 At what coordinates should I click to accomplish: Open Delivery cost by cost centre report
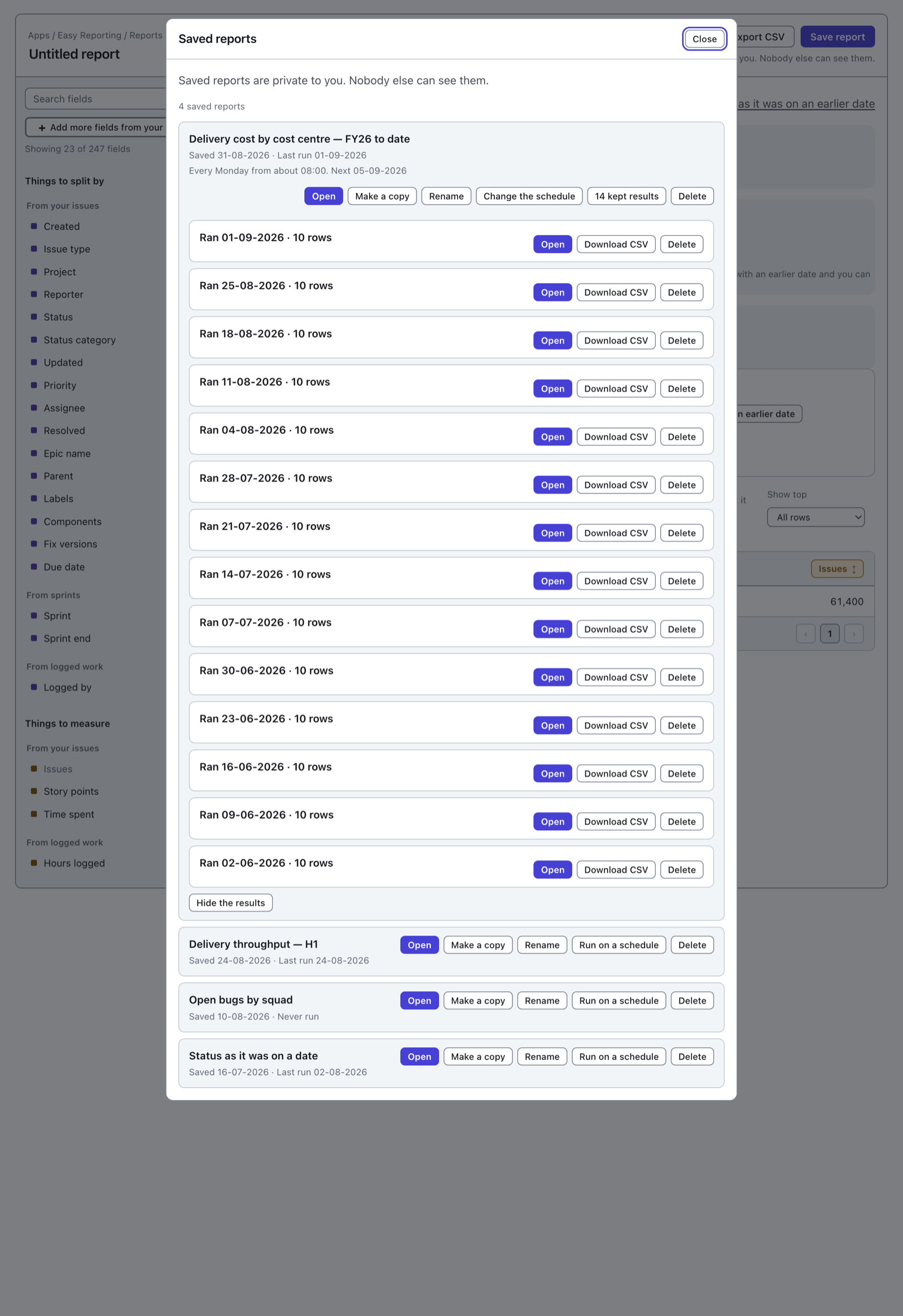323,196
